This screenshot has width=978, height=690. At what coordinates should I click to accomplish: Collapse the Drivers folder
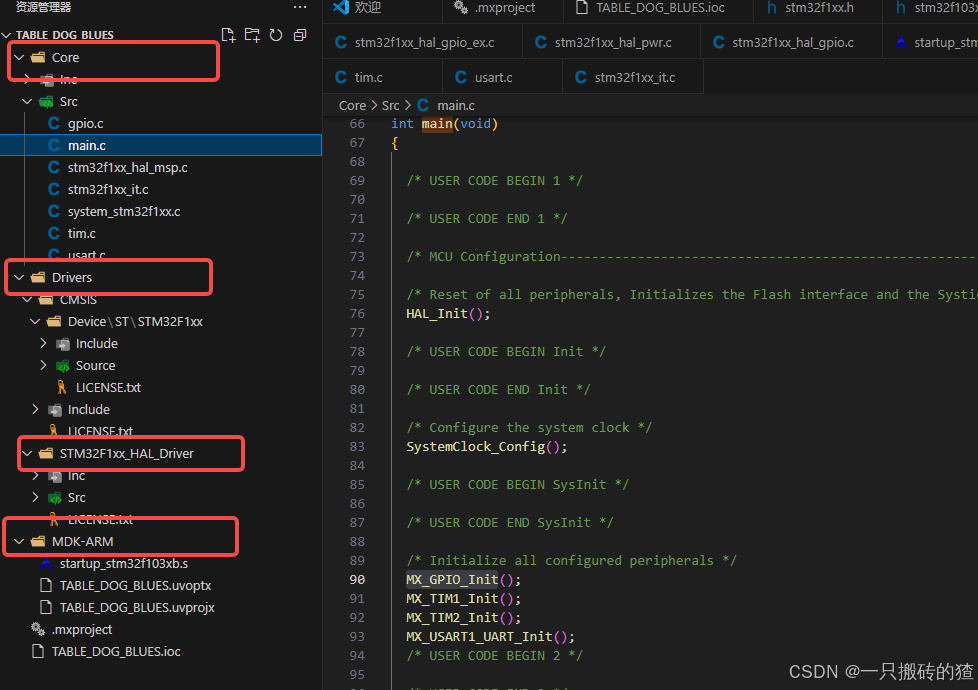pos(19,277)
